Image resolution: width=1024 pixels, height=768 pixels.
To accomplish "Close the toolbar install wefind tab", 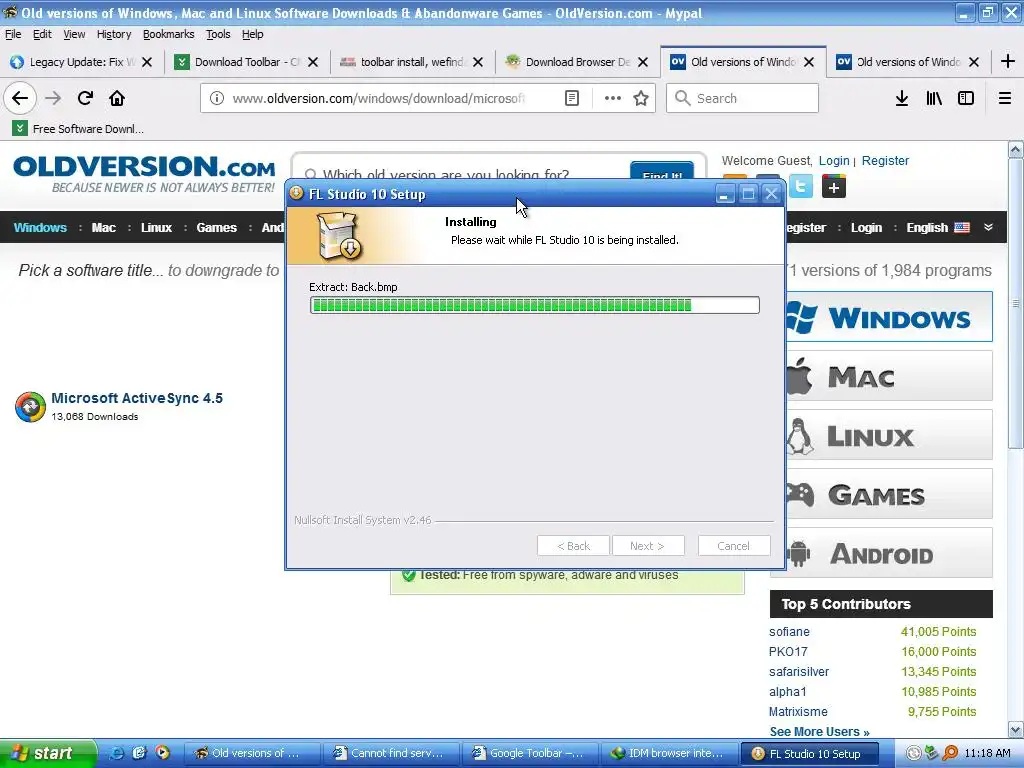I will (478, 62).
